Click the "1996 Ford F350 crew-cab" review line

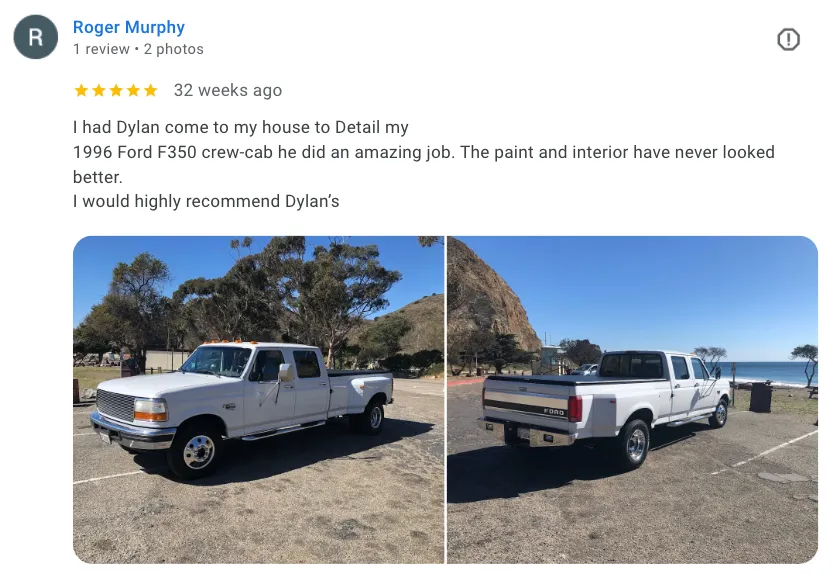424,152
